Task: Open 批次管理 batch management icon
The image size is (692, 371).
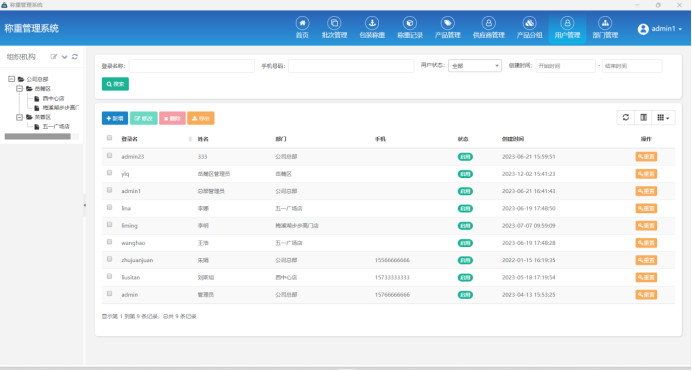Action: [334, 23]
